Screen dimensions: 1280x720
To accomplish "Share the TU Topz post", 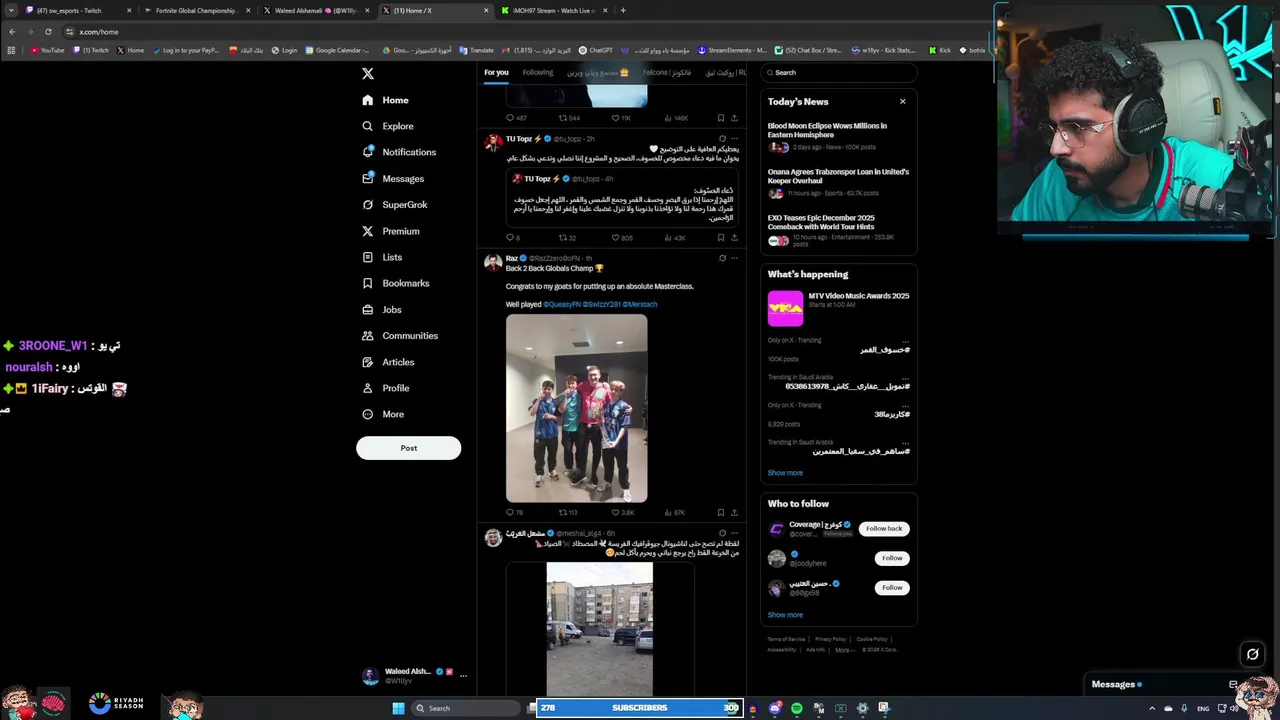I will point(734,238).
